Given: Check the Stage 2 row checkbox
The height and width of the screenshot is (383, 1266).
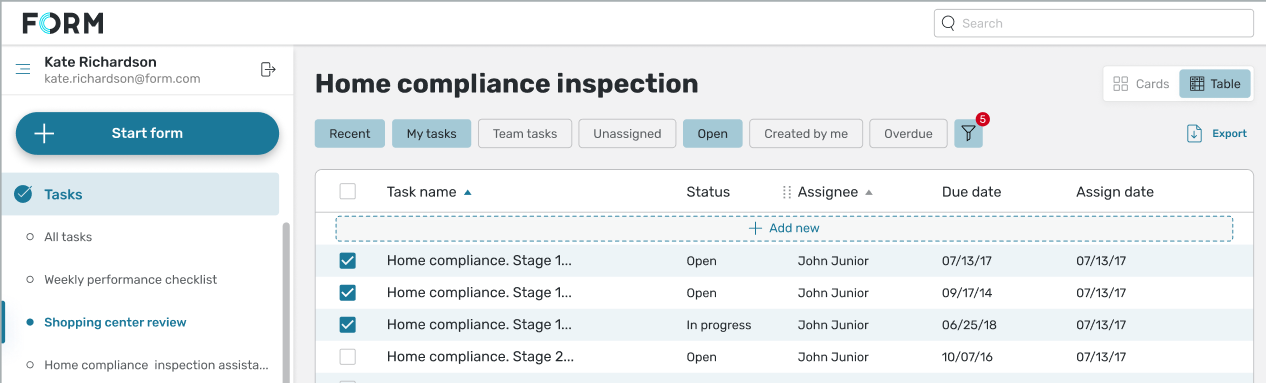Looking at the screenshot, I should 347,357.
